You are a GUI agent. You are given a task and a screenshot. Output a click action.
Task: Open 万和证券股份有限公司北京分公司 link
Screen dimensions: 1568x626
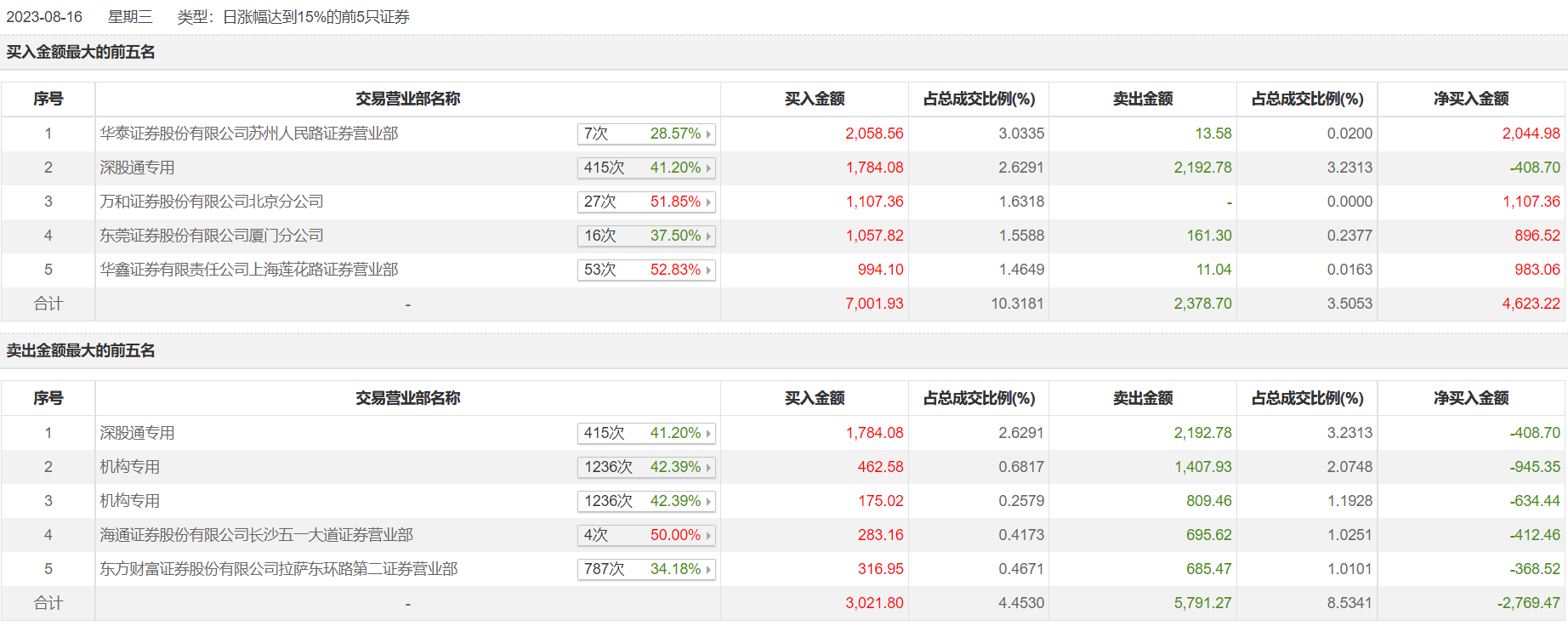point(212,202)
